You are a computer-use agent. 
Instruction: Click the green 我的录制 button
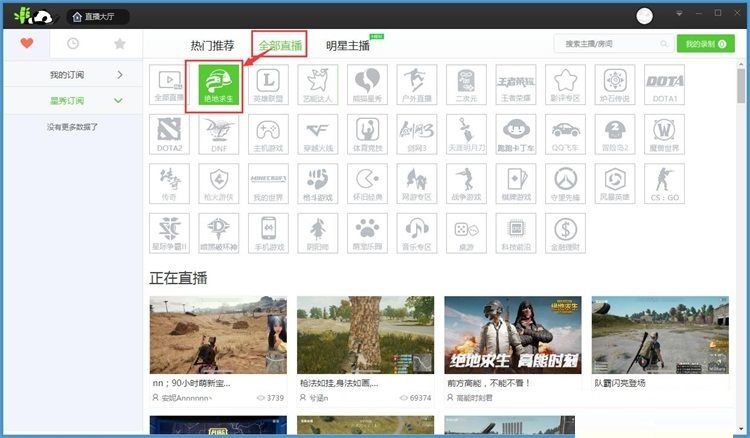click(x=705, y=44)
